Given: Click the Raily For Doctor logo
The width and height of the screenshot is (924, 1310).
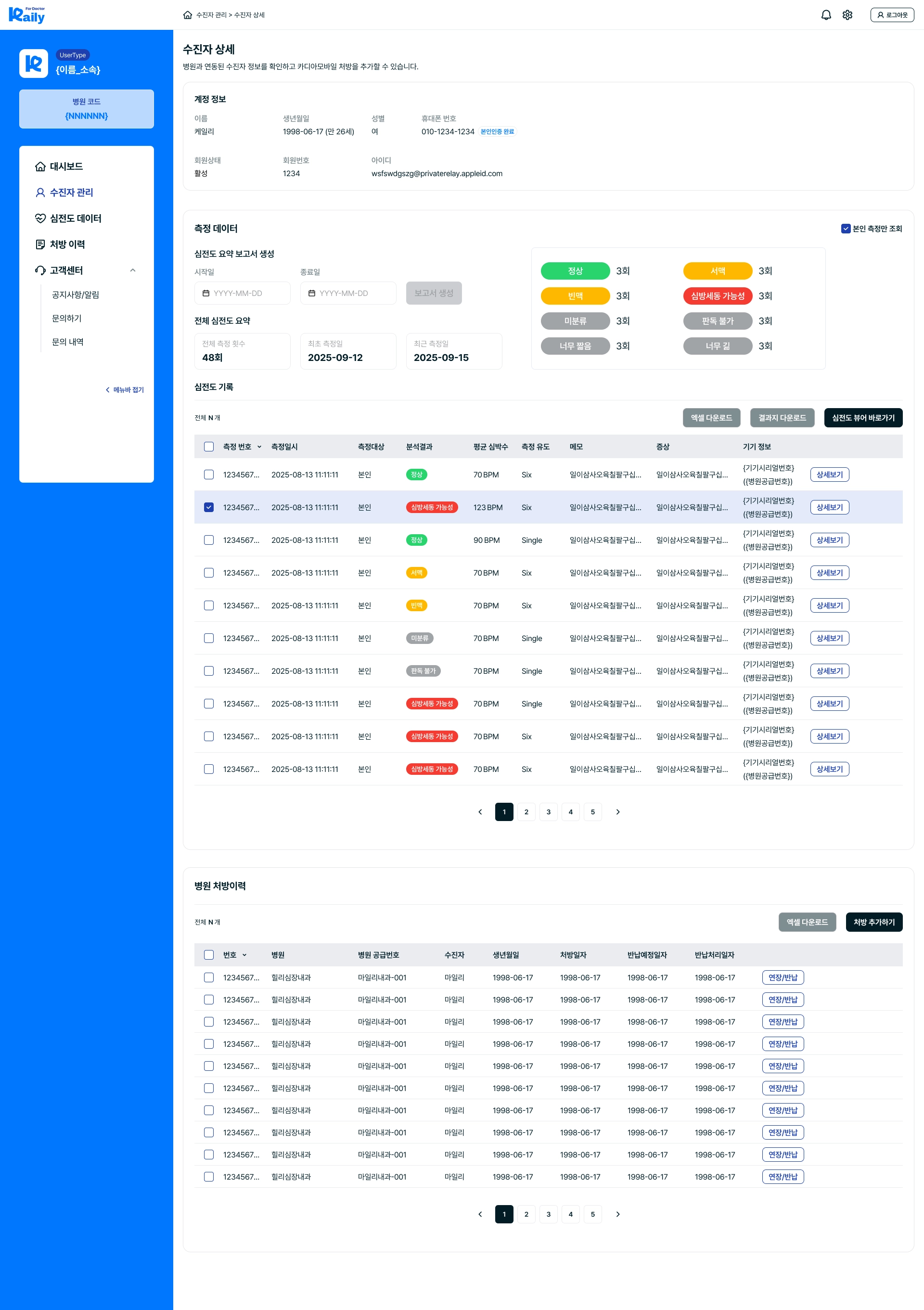Looking at the screenshot, I should pyautogui.click(x=27, y=15).
